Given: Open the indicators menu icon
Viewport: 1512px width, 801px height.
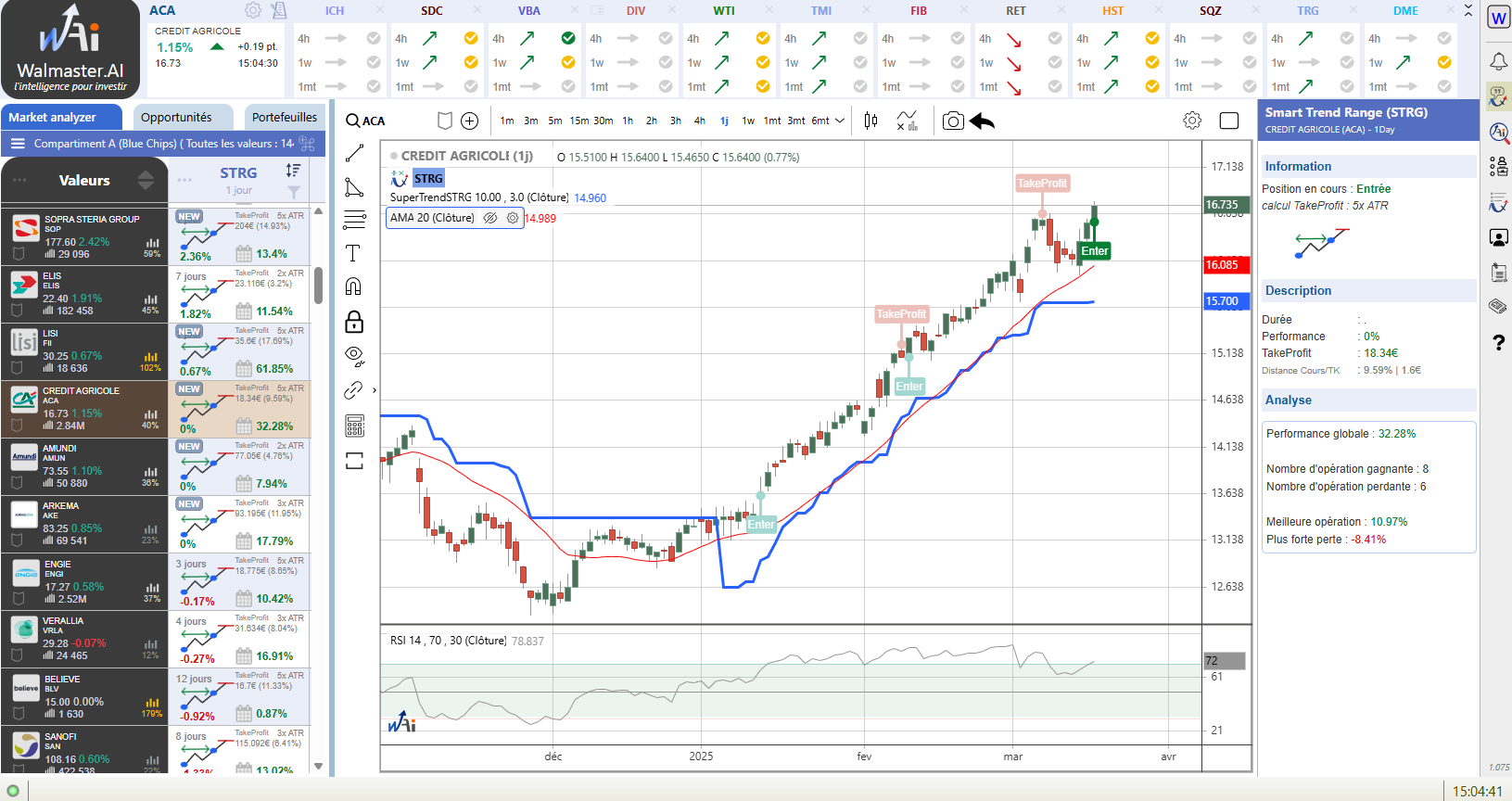Looking at the screenshot, I should pos(907,121).
